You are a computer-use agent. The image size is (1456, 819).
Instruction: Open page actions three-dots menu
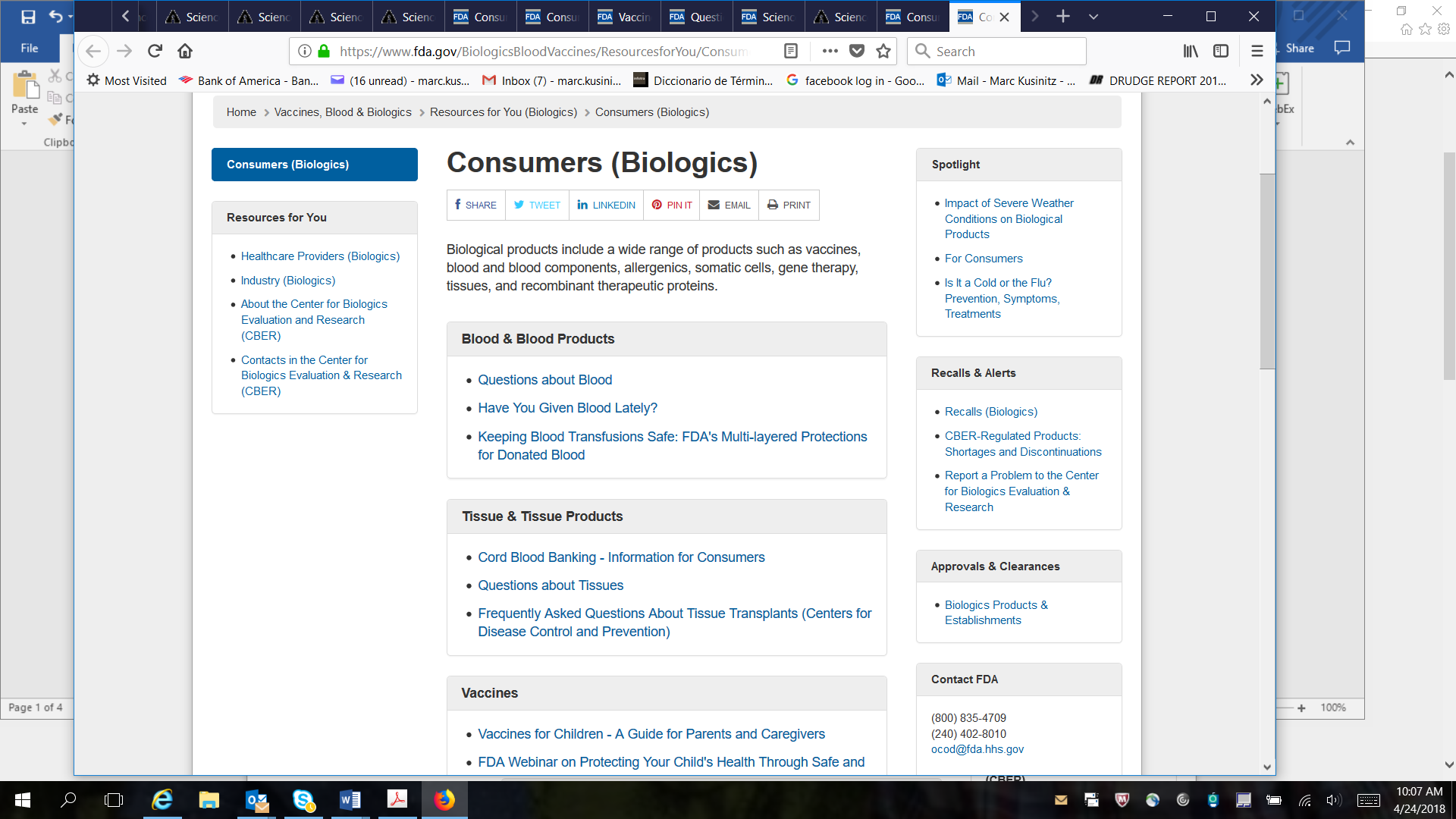[x=830, y=51]
